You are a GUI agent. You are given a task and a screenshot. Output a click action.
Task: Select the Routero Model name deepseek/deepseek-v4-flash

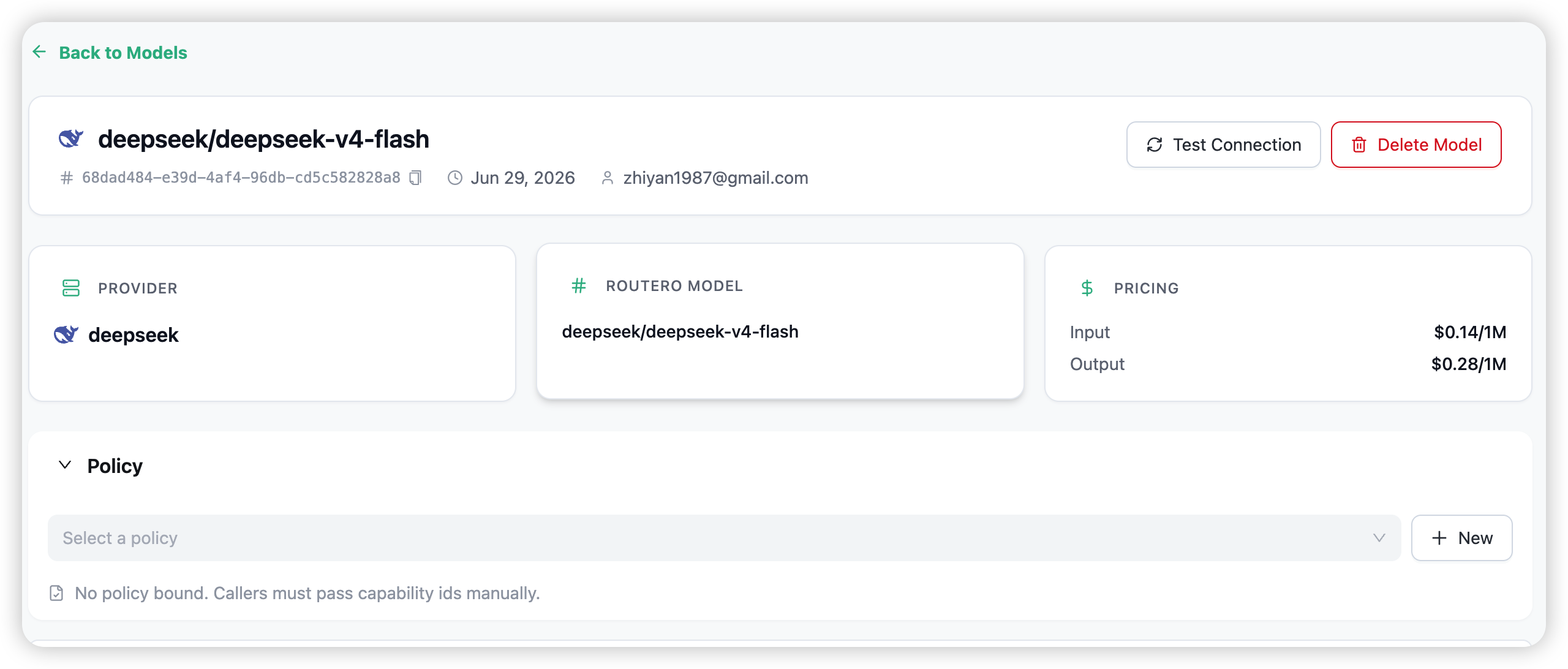click(x=680, y=332)
